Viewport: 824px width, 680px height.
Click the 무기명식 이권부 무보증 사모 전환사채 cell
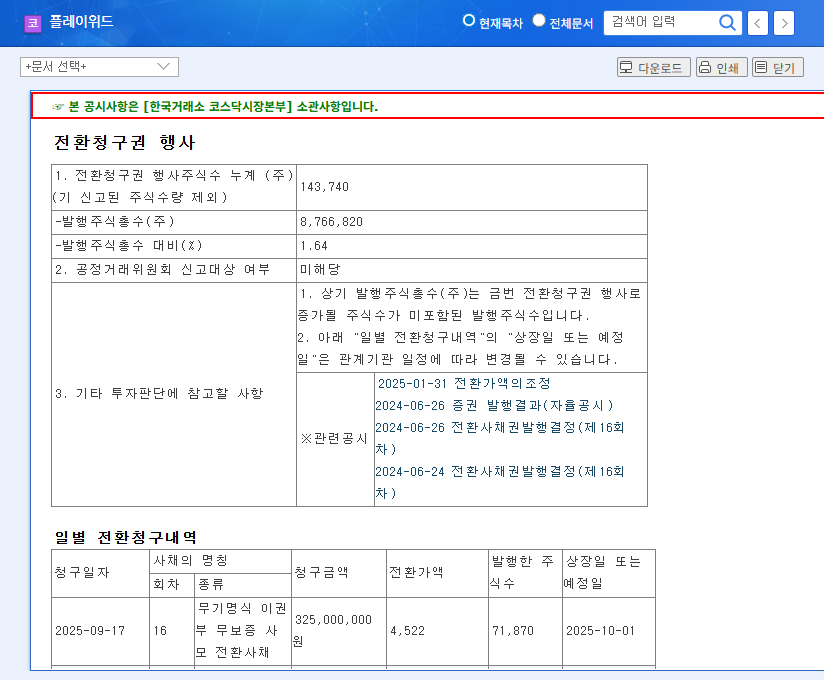[x=242, y=631]
